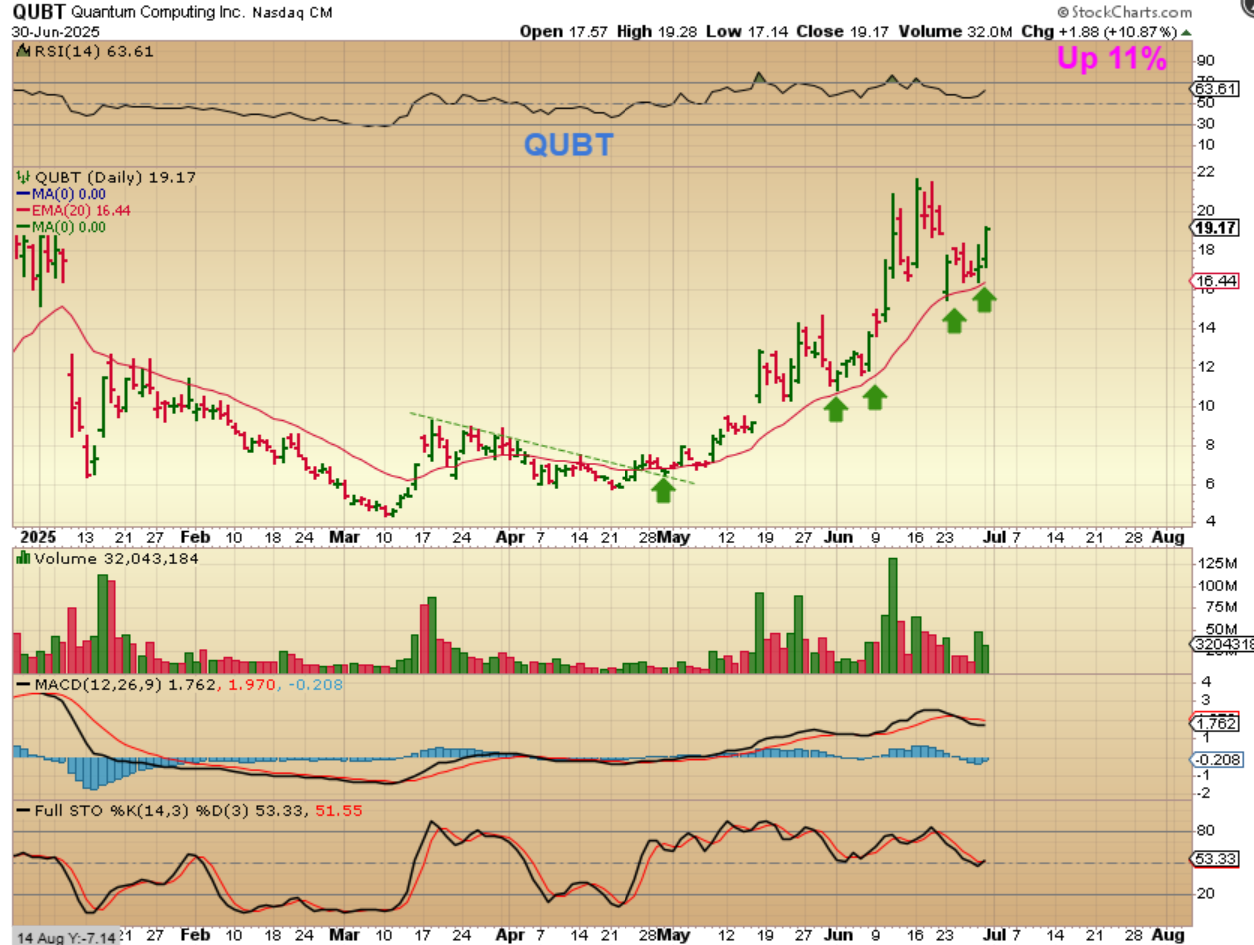Click the green arrow under the early June low
The width and height of the screenshot is (1254, 945).
point(836,407)
